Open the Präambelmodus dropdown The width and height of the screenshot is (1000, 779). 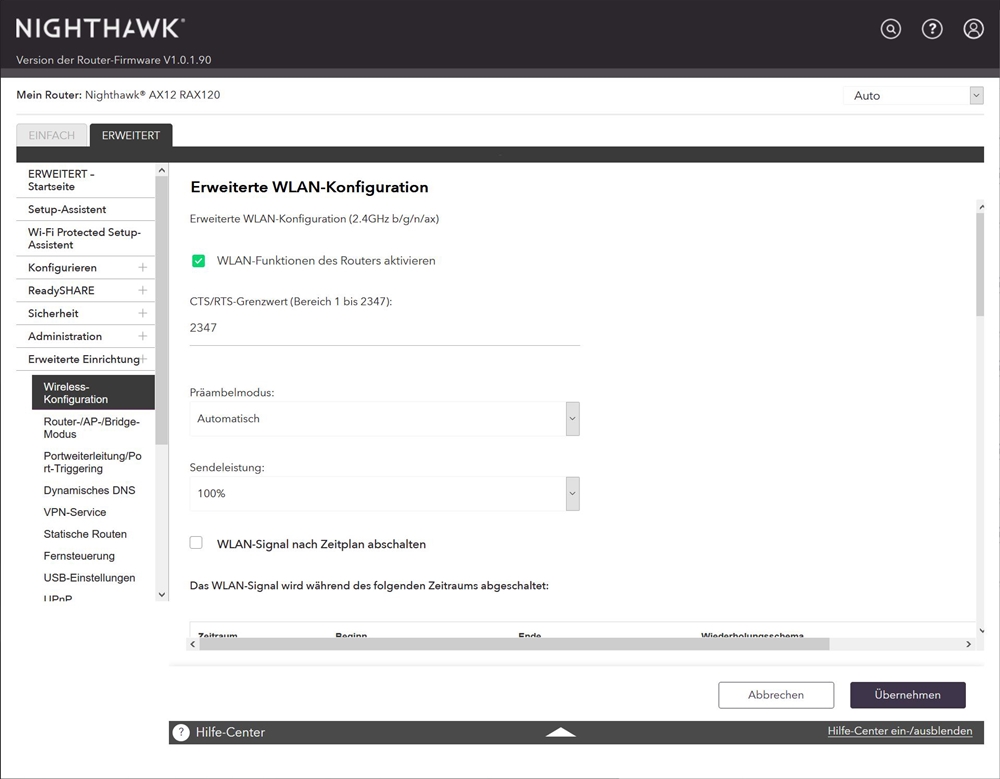click(x=384, y=419)
